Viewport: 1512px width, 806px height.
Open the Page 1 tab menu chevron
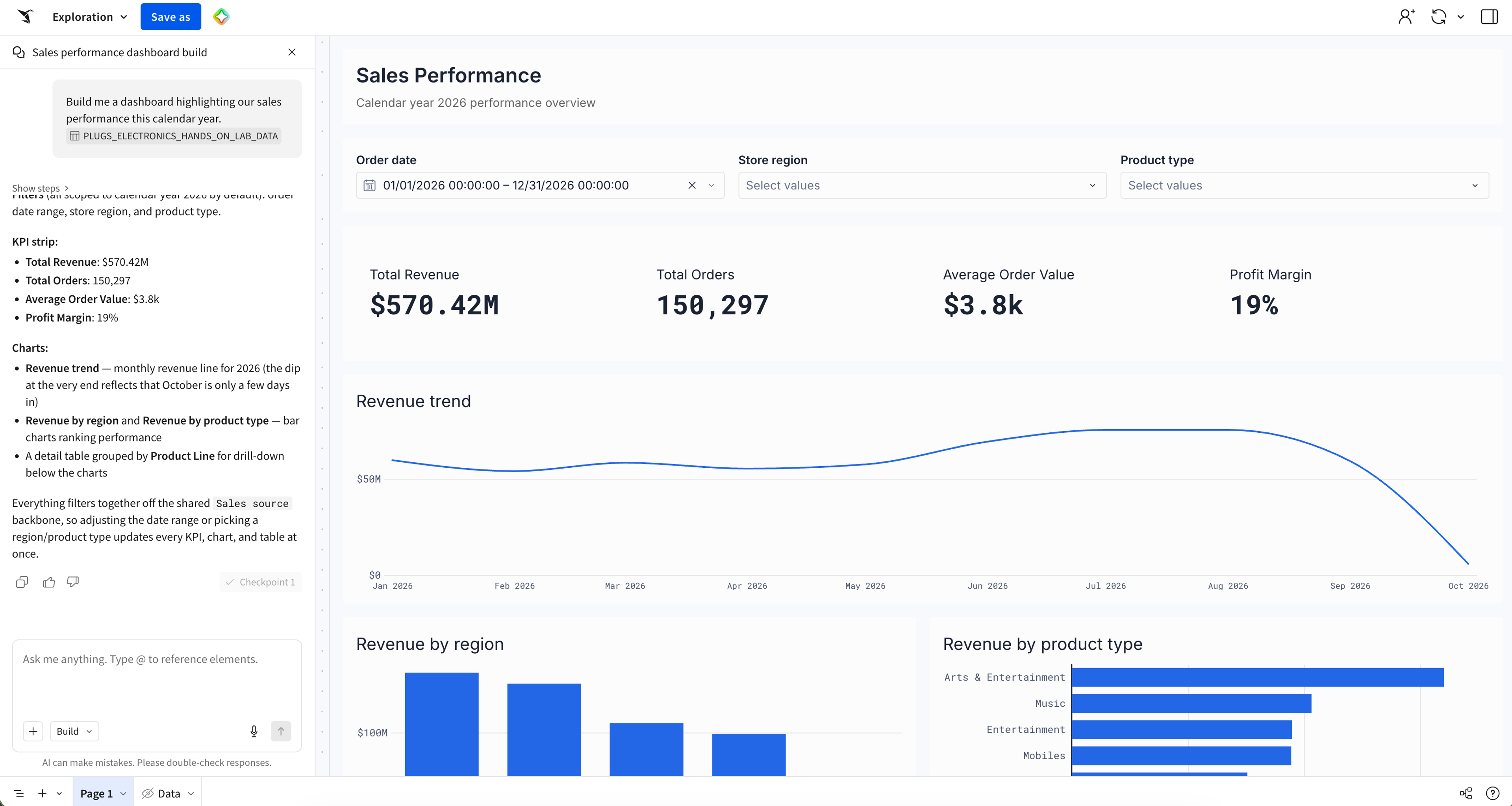123,793
